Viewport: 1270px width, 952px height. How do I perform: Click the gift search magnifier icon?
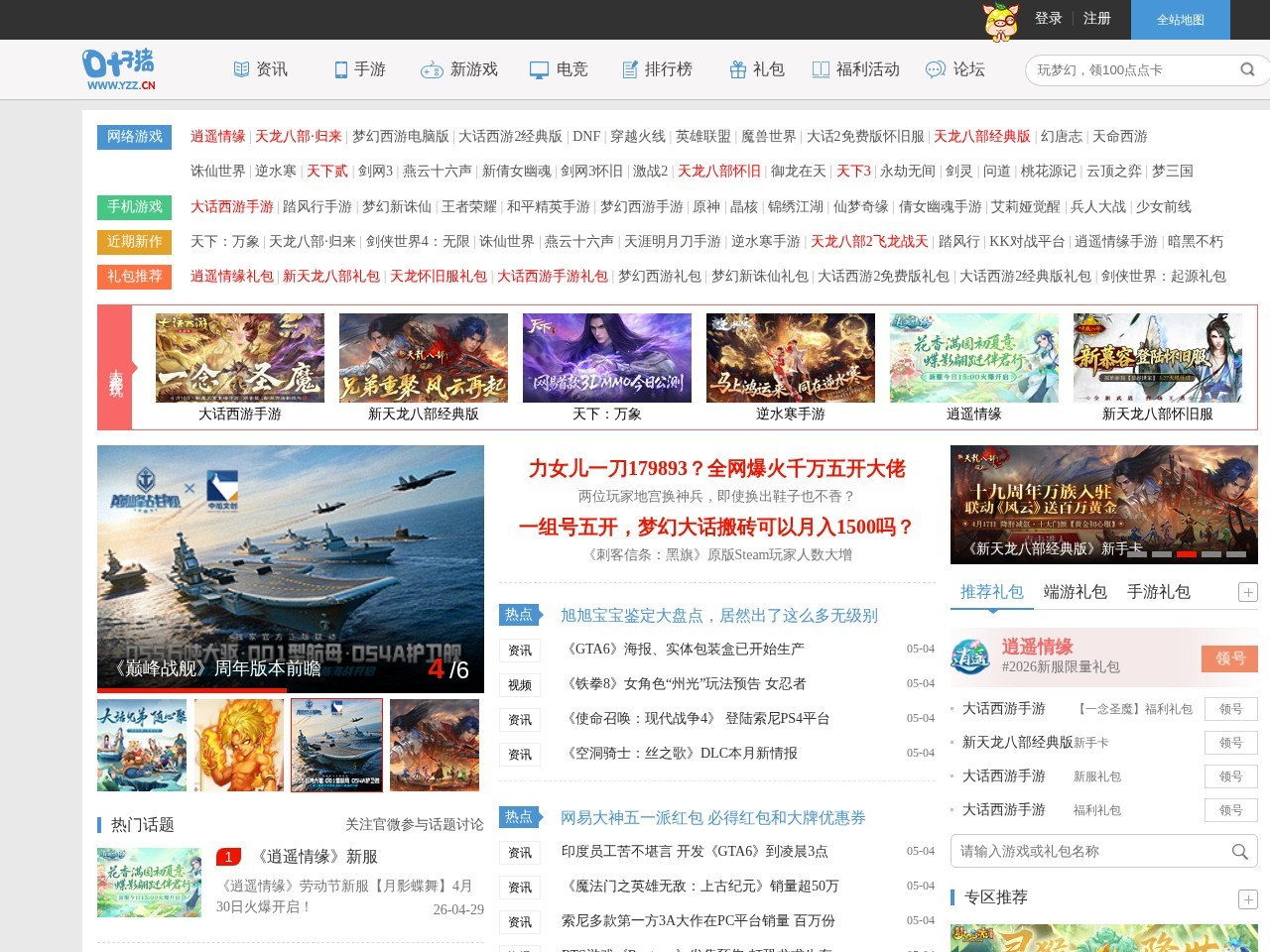(1239, 852)
